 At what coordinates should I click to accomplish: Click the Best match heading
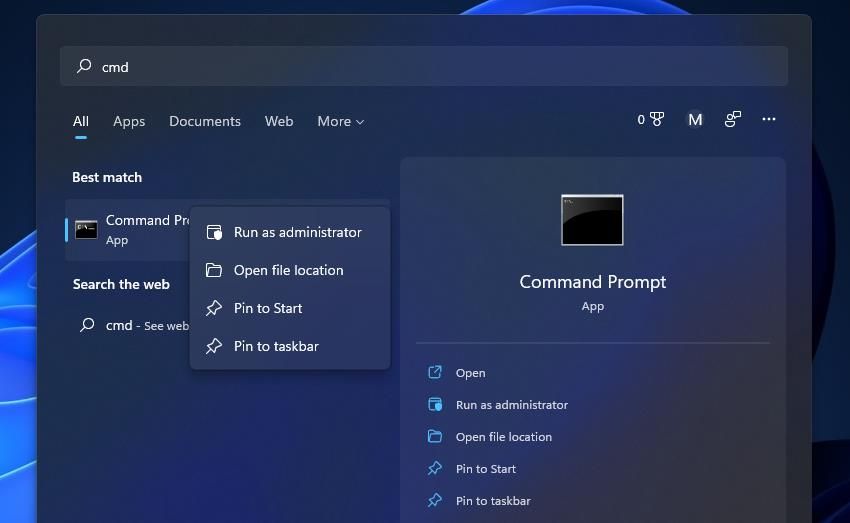(x=107, y=177)
